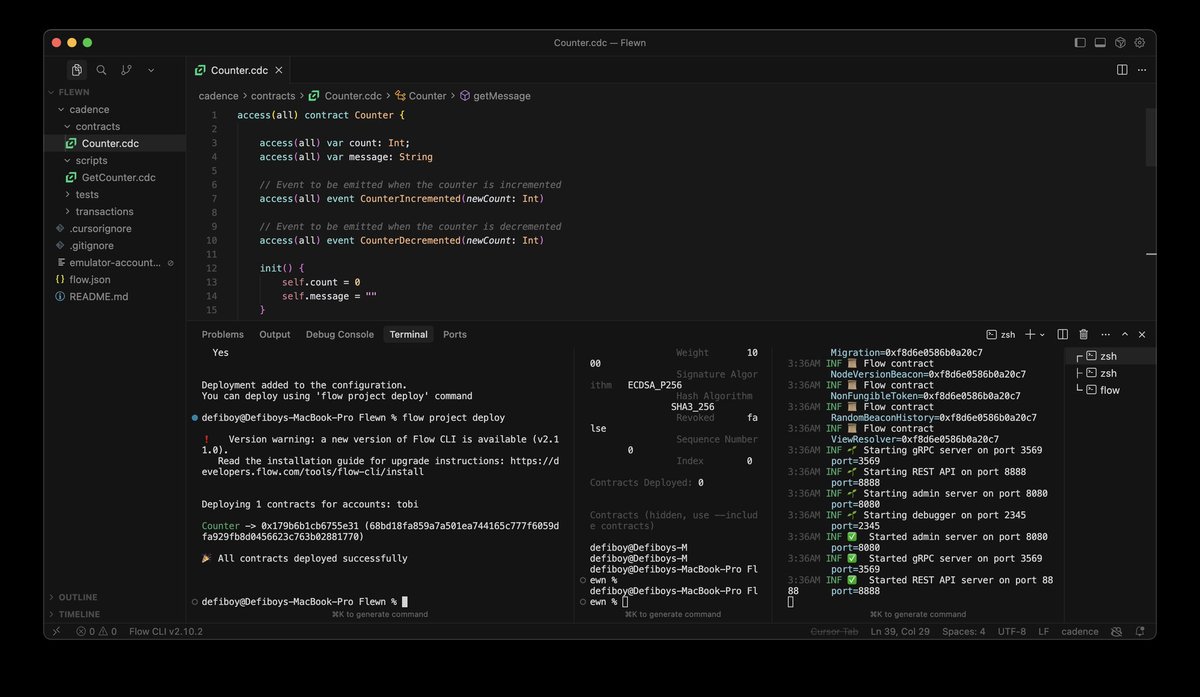The image size is (1200, 697).
Task: Maximize the terminal panel with the chevron
Action: point(1123,334)
